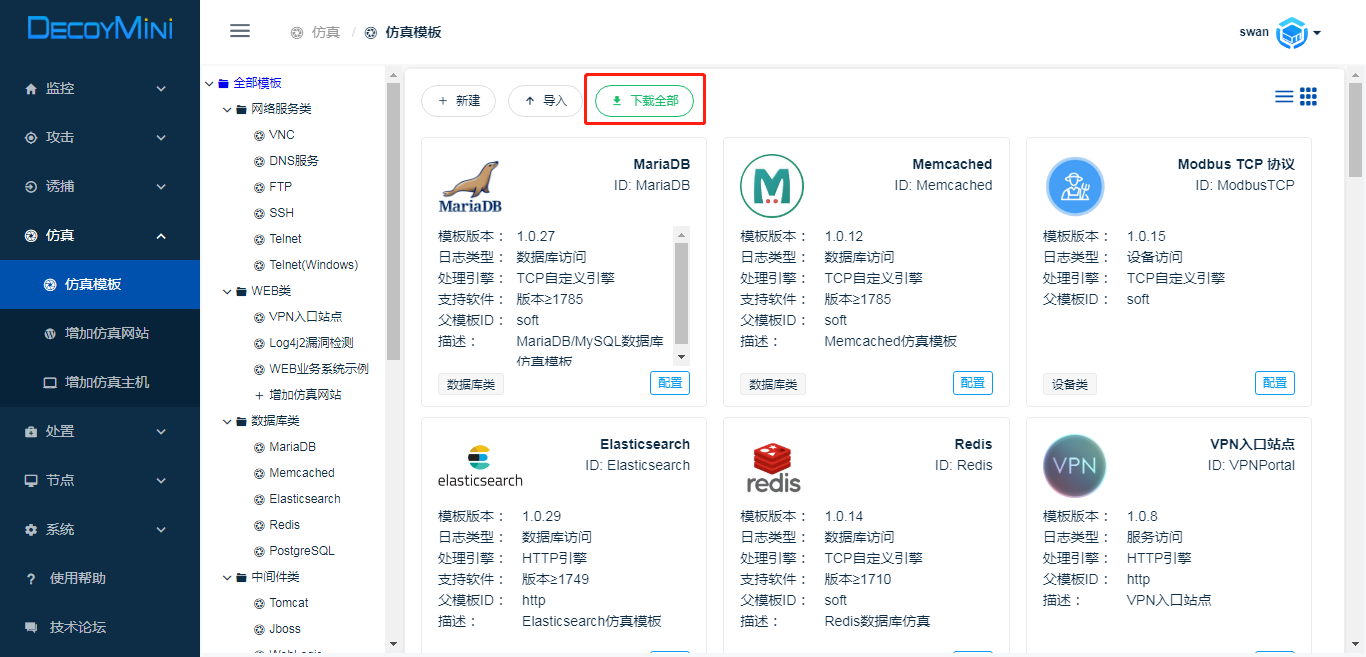The image size is (1366, 657).
Task: Click the Redis red cube logo
Action: click(x=773, y=468)
